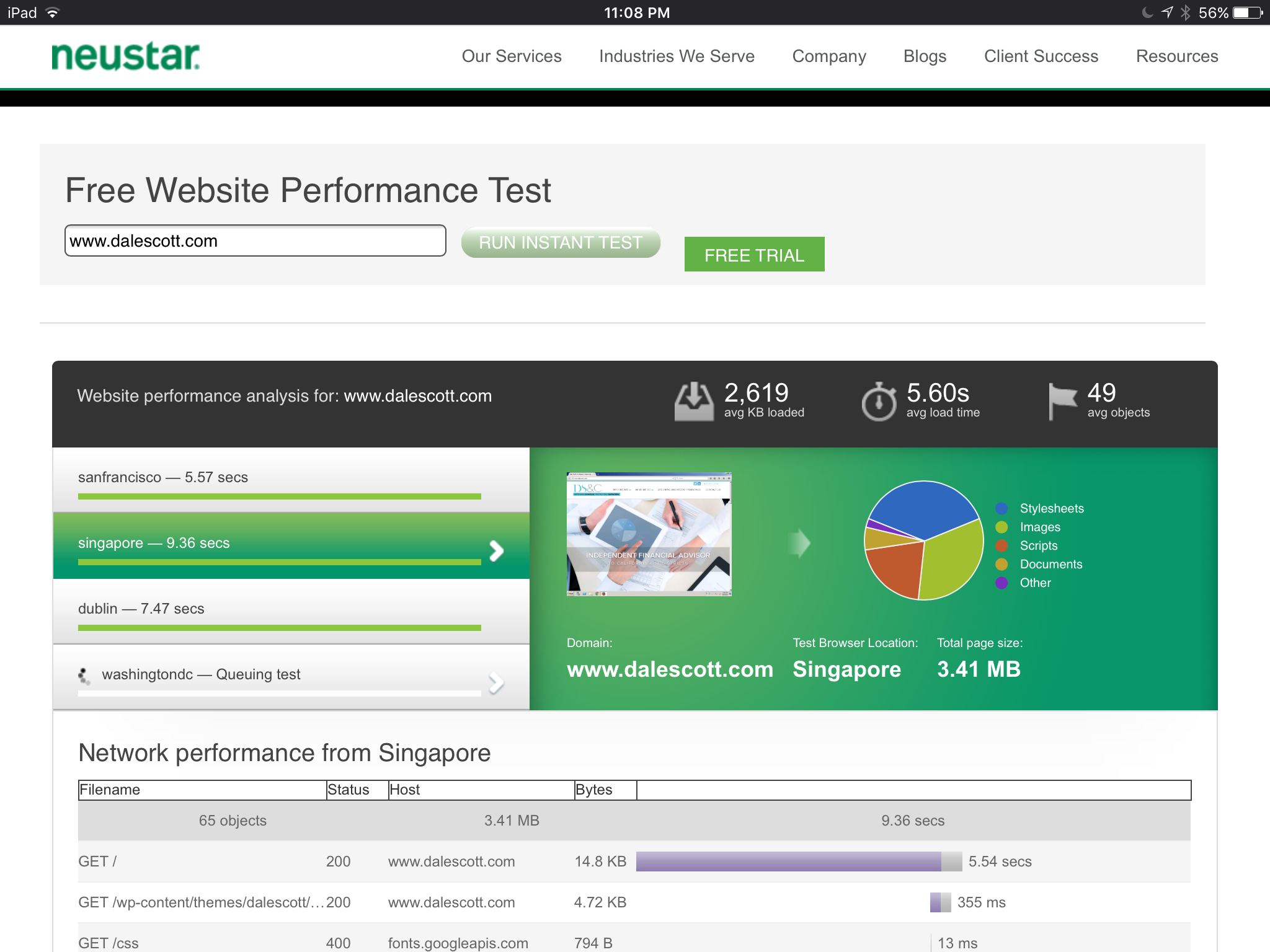This screenshot has height=952, width=1270.
Task: Click the Other purple legend dot
Action: [x=1001, y=583]
